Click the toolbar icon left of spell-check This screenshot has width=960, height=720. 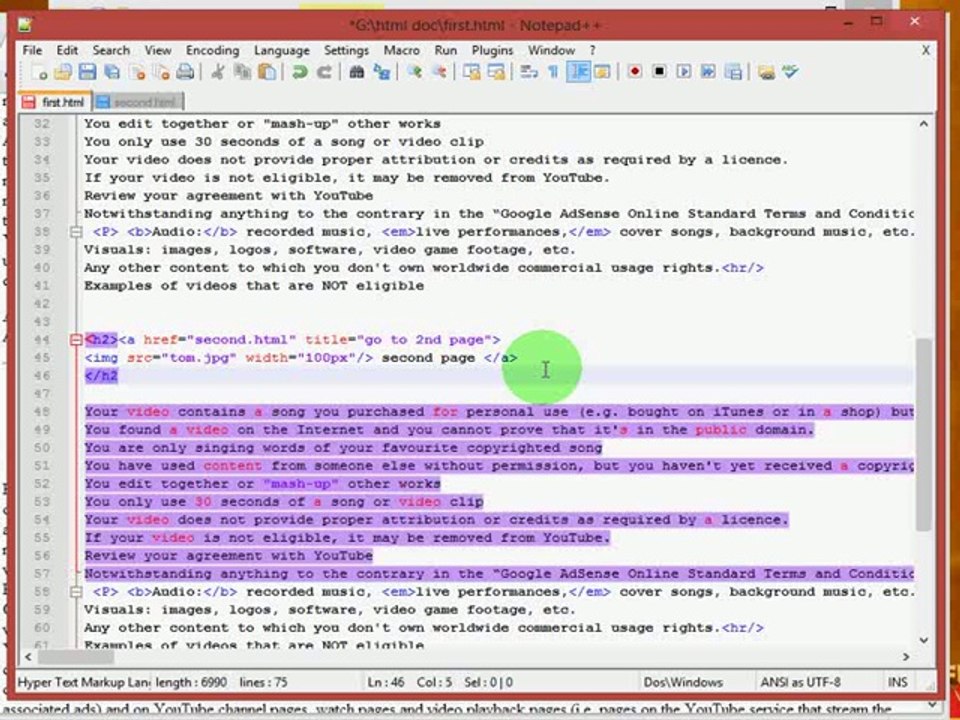(765, 72)
